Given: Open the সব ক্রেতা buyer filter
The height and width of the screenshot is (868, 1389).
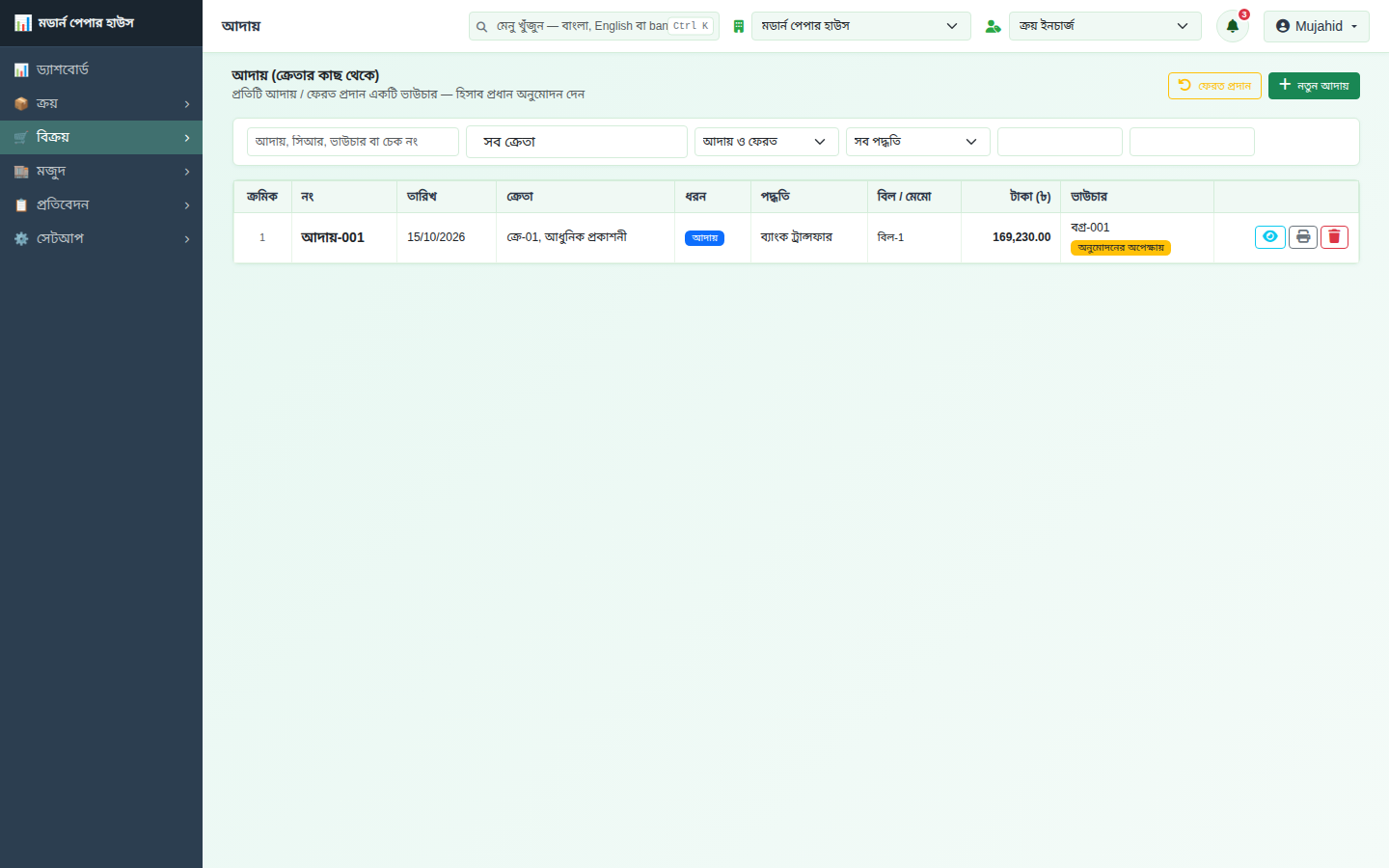Looking at the screenshot, I should [577, 142].
